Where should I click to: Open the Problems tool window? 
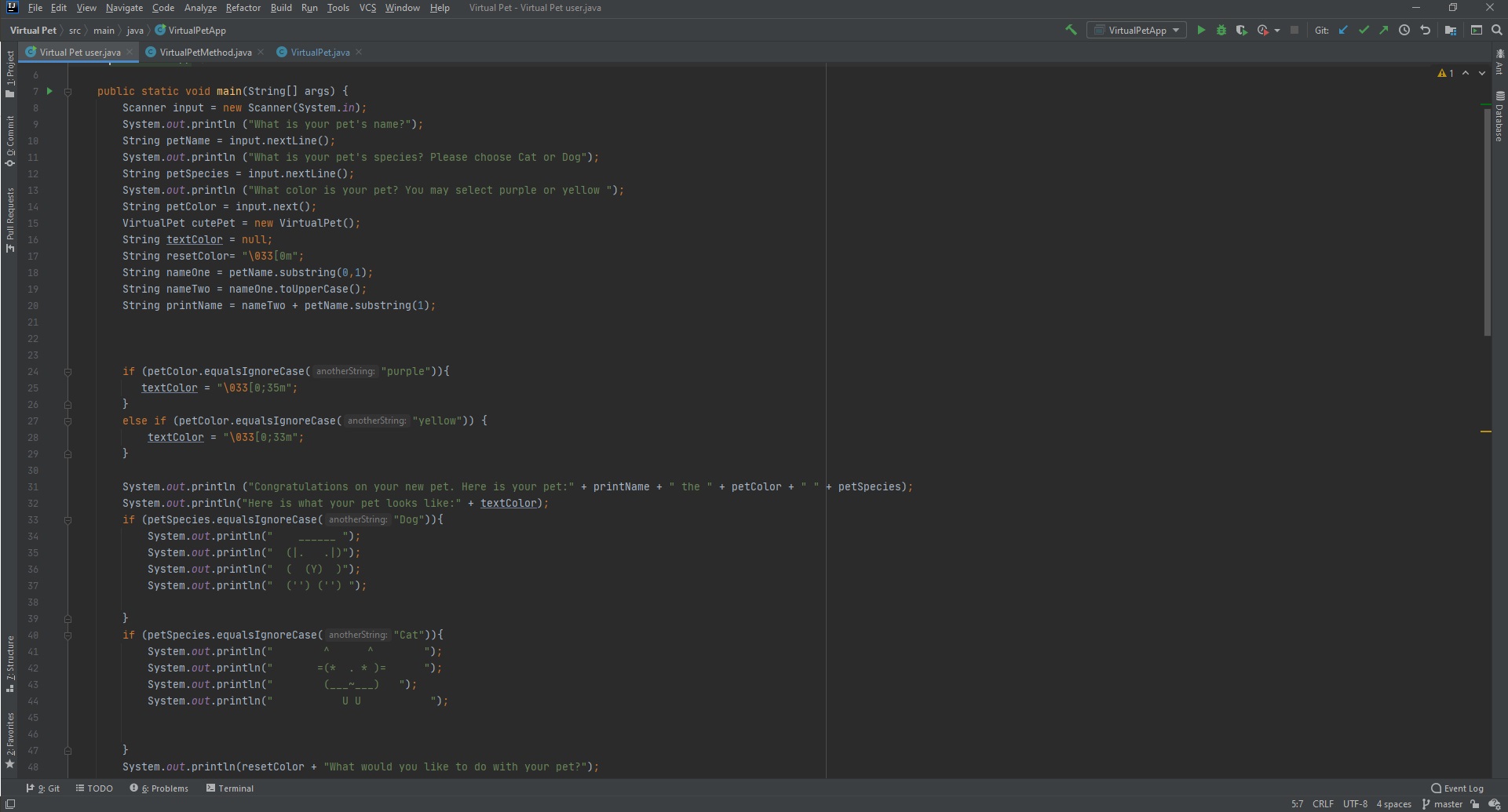pos(159,788)
